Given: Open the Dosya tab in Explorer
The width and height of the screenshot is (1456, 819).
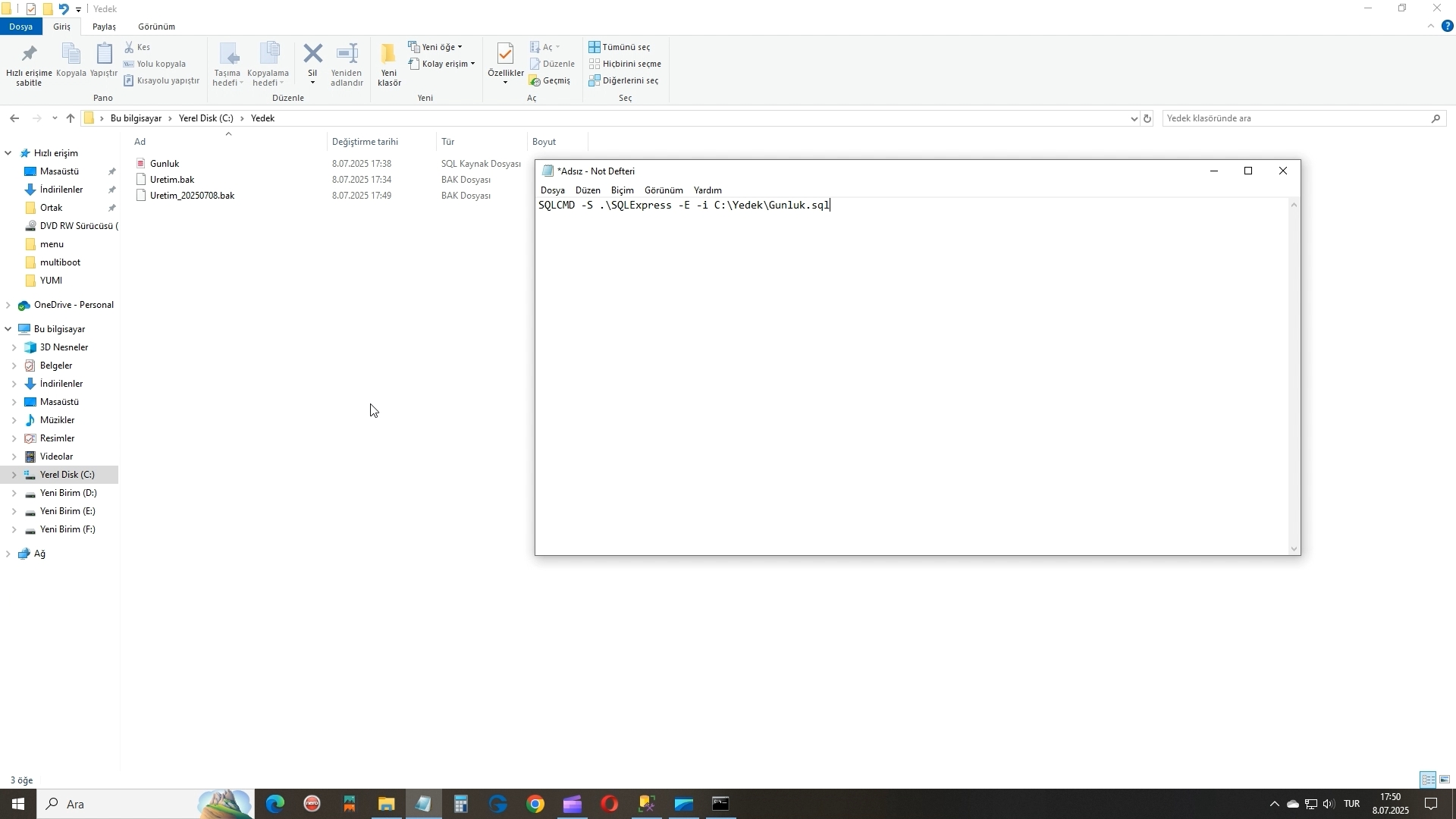Looking at the screenshot, I should (21, 27).
